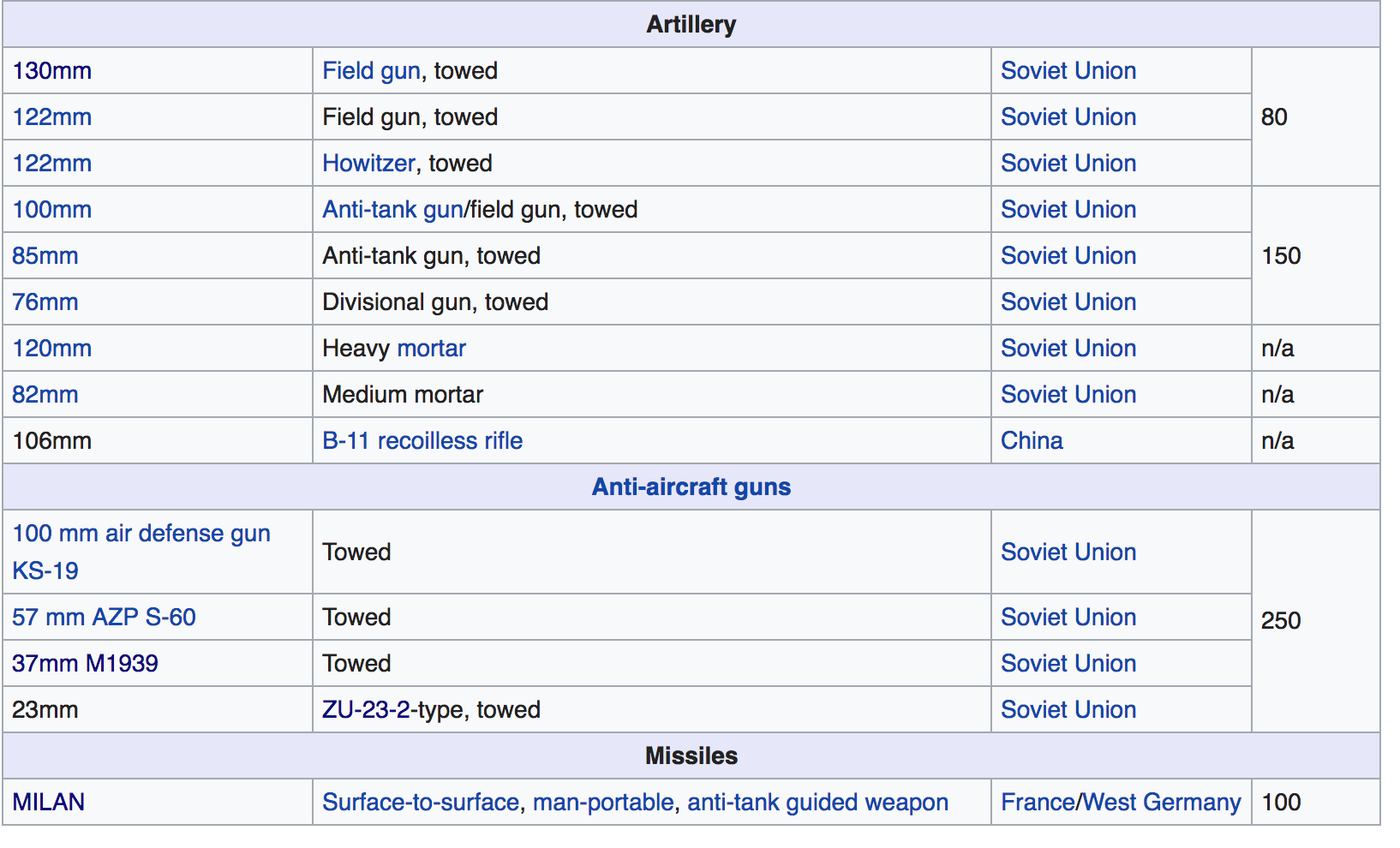Follow the Anti-tank gun link
The height and width of the screenshot is (848, 1400).
(x=392, y=209)
